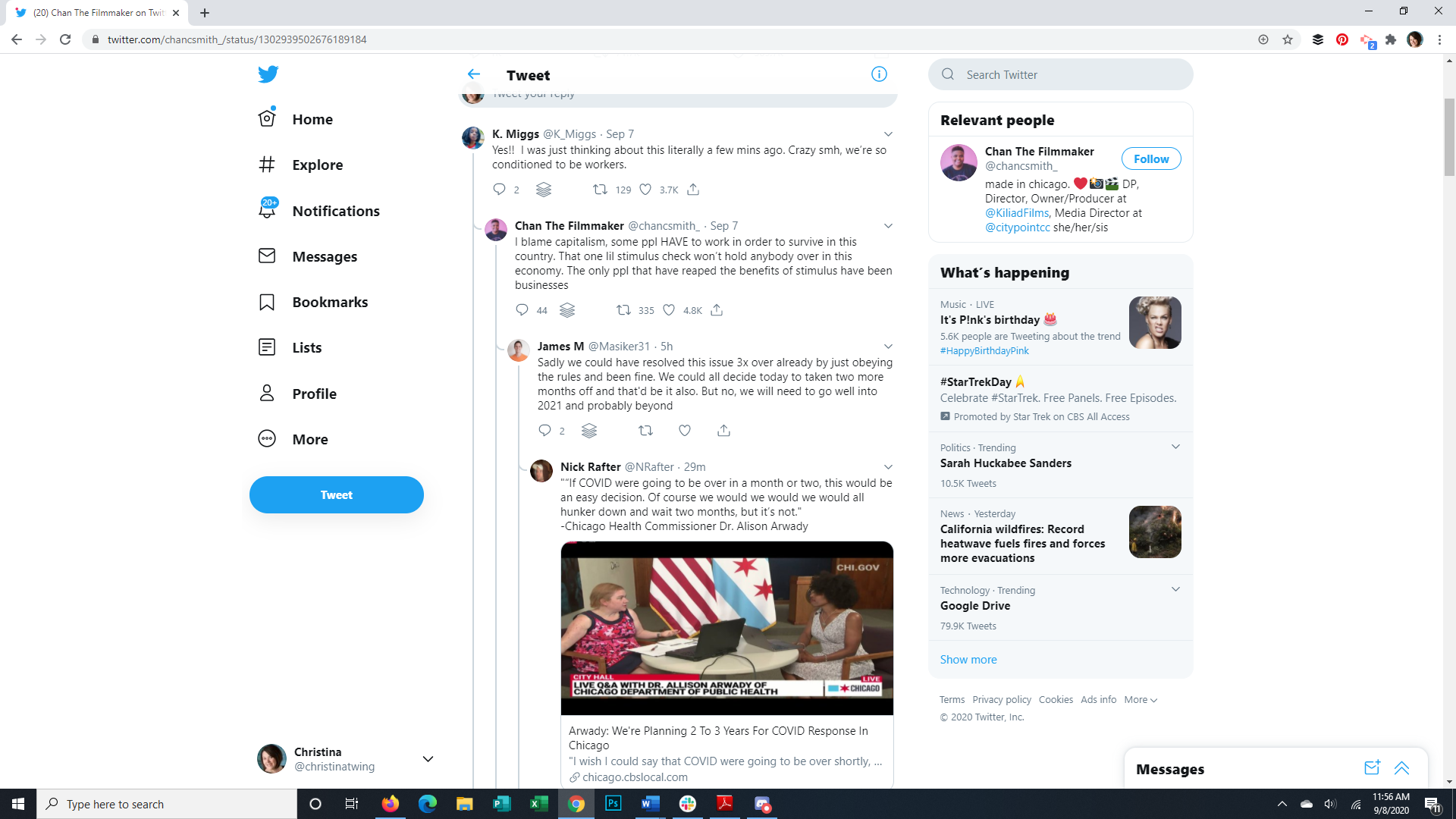Open Explore from the sidebar menu
The image size is (1456, 819).
(x=317, y=165)
